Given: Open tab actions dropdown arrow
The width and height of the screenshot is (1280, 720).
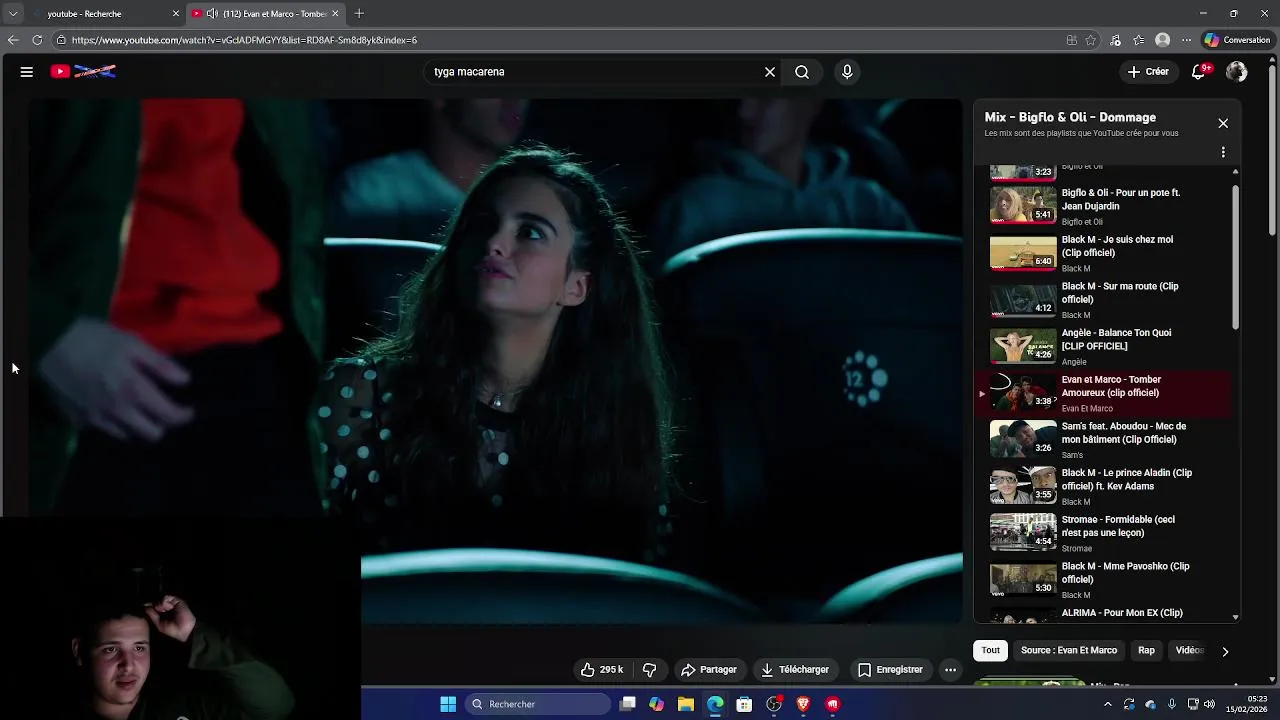Looking at the screenshot, I should [13, 14].
